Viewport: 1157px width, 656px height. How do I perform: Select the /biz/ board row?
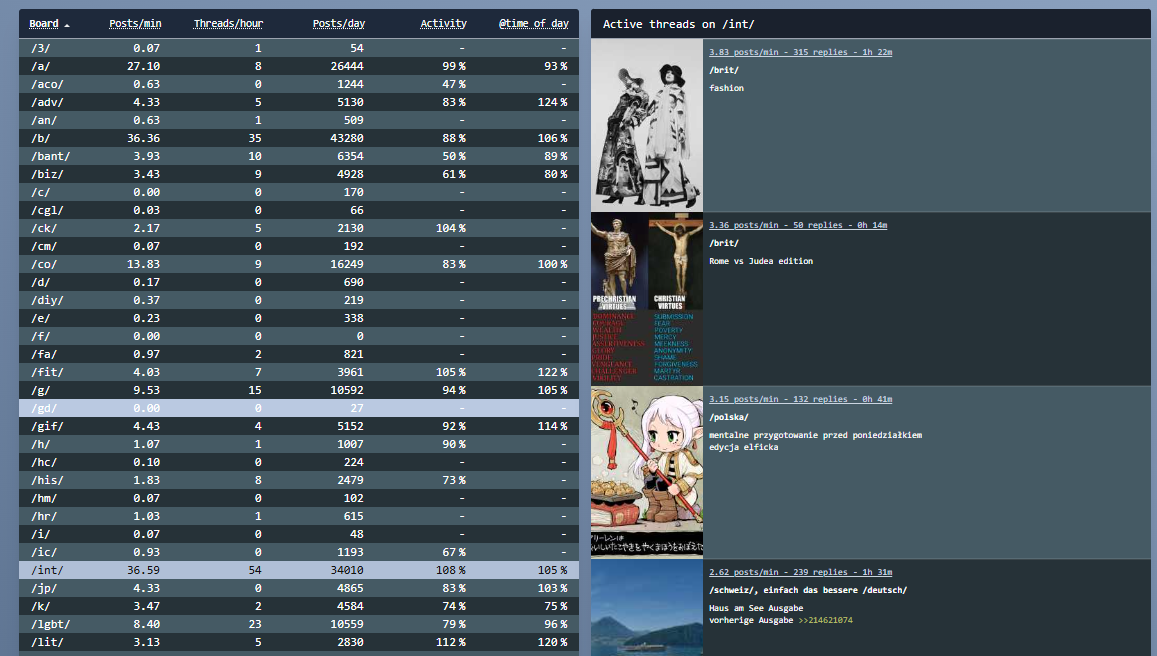click(299, 174)
